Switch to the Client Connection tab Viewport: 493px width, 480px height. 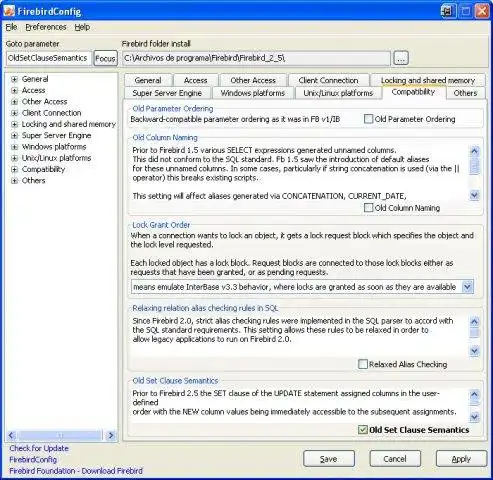click(x=328, y=80)
